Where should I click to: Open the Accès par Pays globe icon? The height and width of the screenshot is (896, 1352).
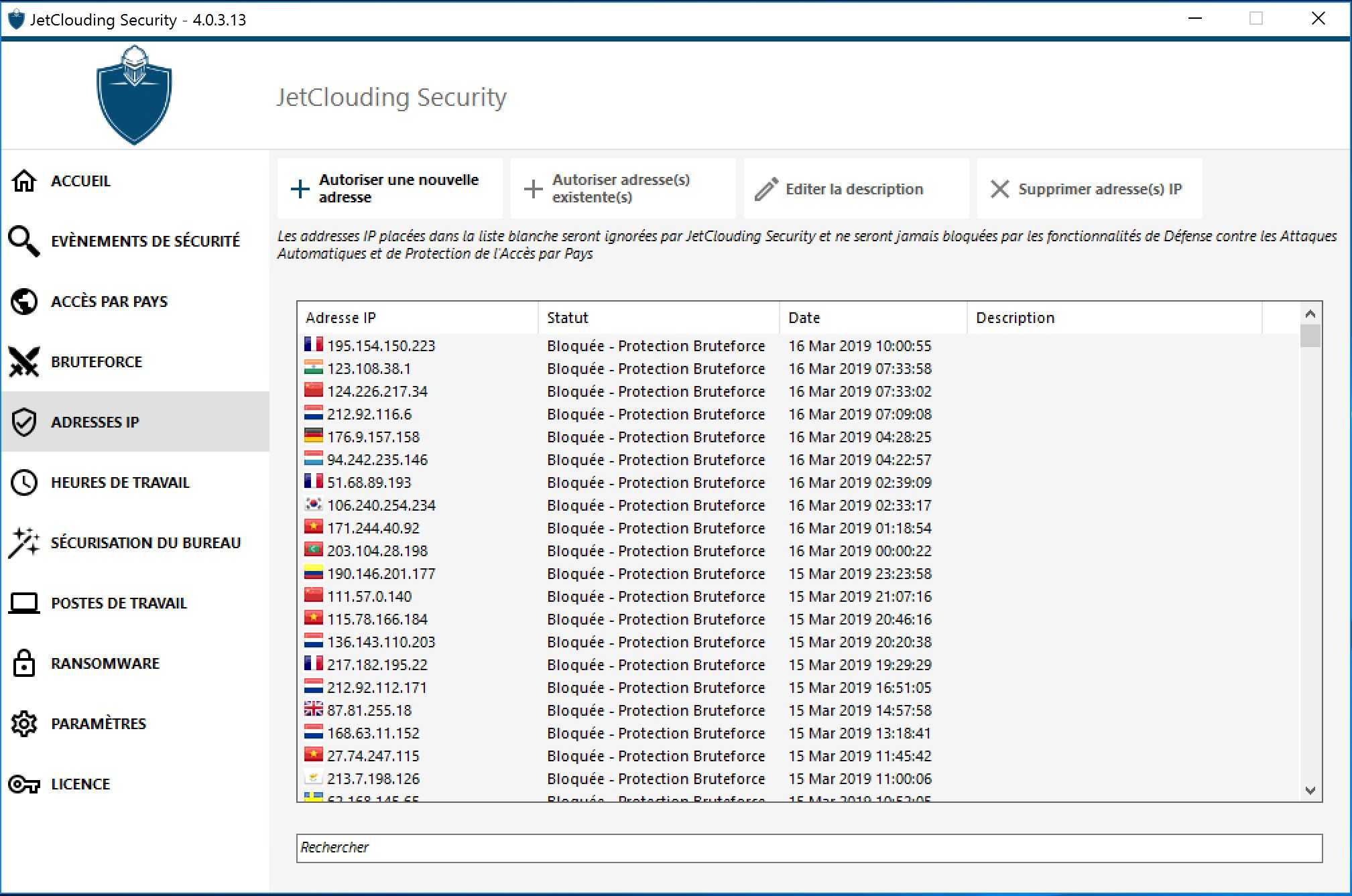point(24,302)
